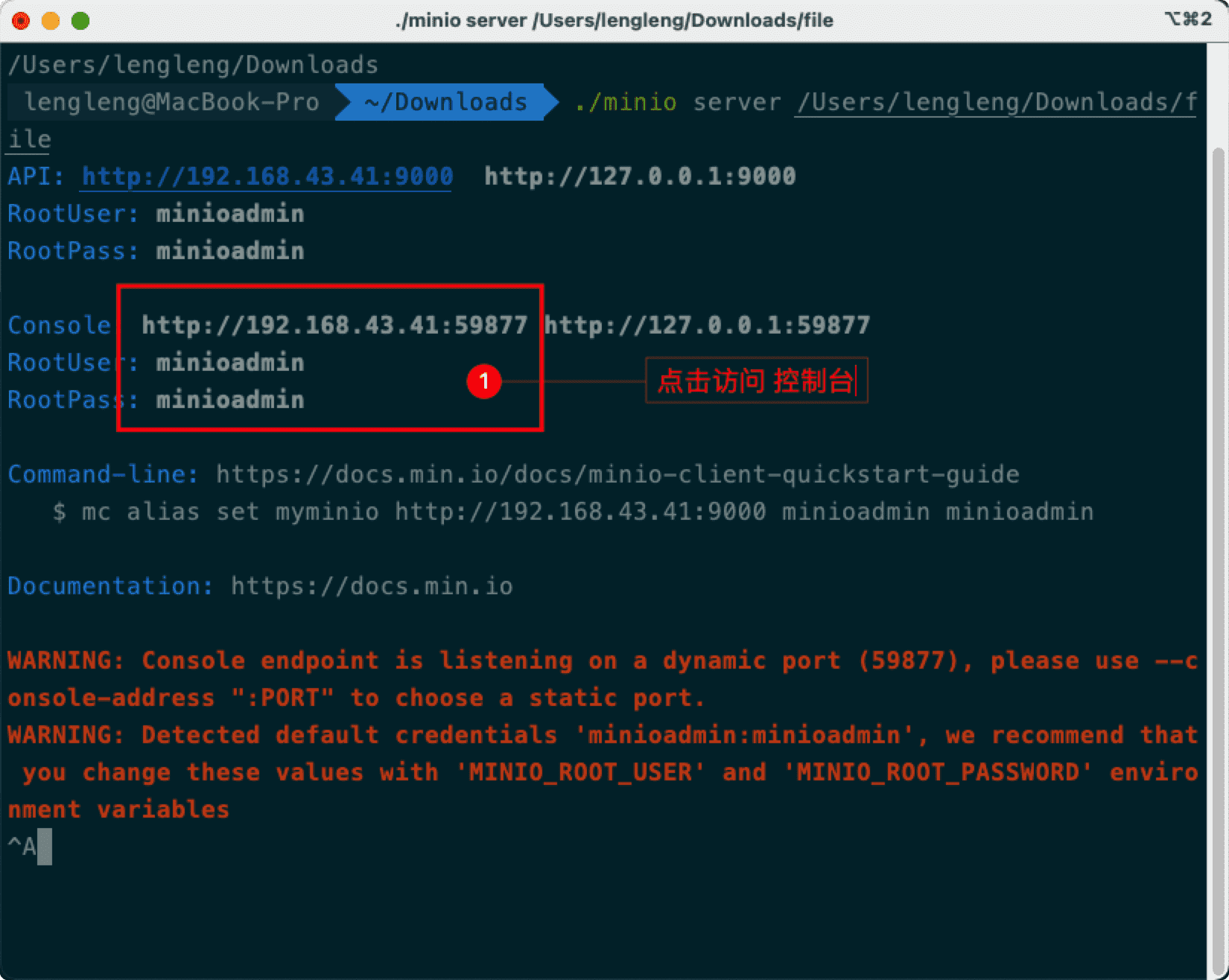This screenshot has height=980, width=1229.
Task: Click the underlined path argument '/Users/lengleng/Downloads/f'
Action: coord(997,102)
